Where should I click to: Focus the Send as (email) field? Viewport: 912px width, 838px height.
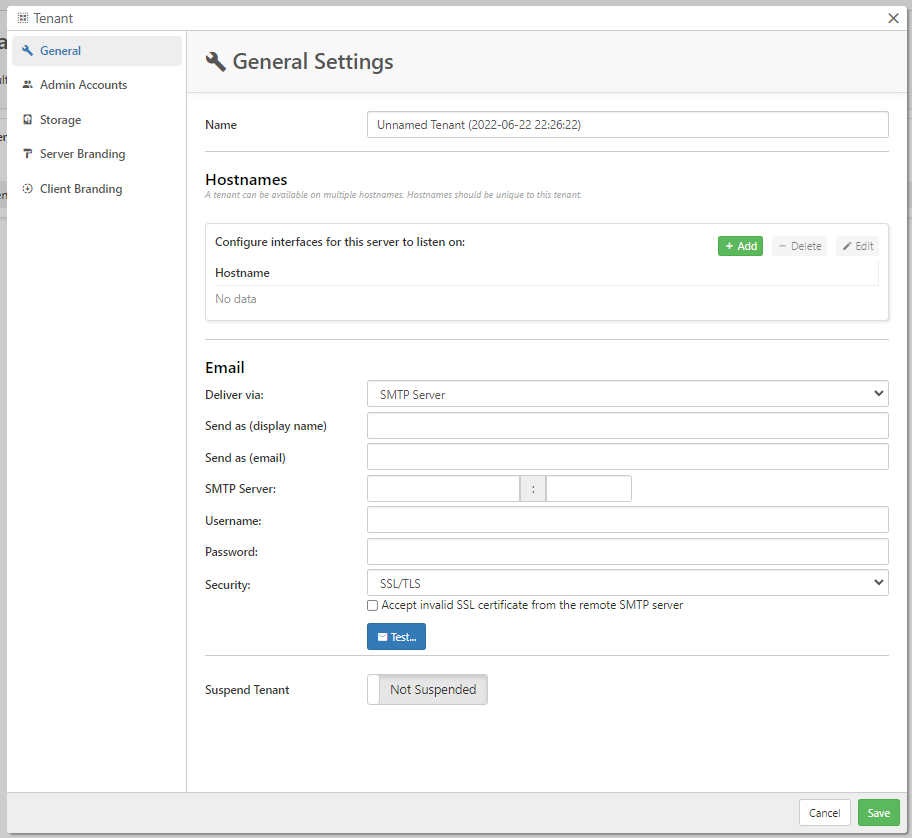tap(627, 457)
